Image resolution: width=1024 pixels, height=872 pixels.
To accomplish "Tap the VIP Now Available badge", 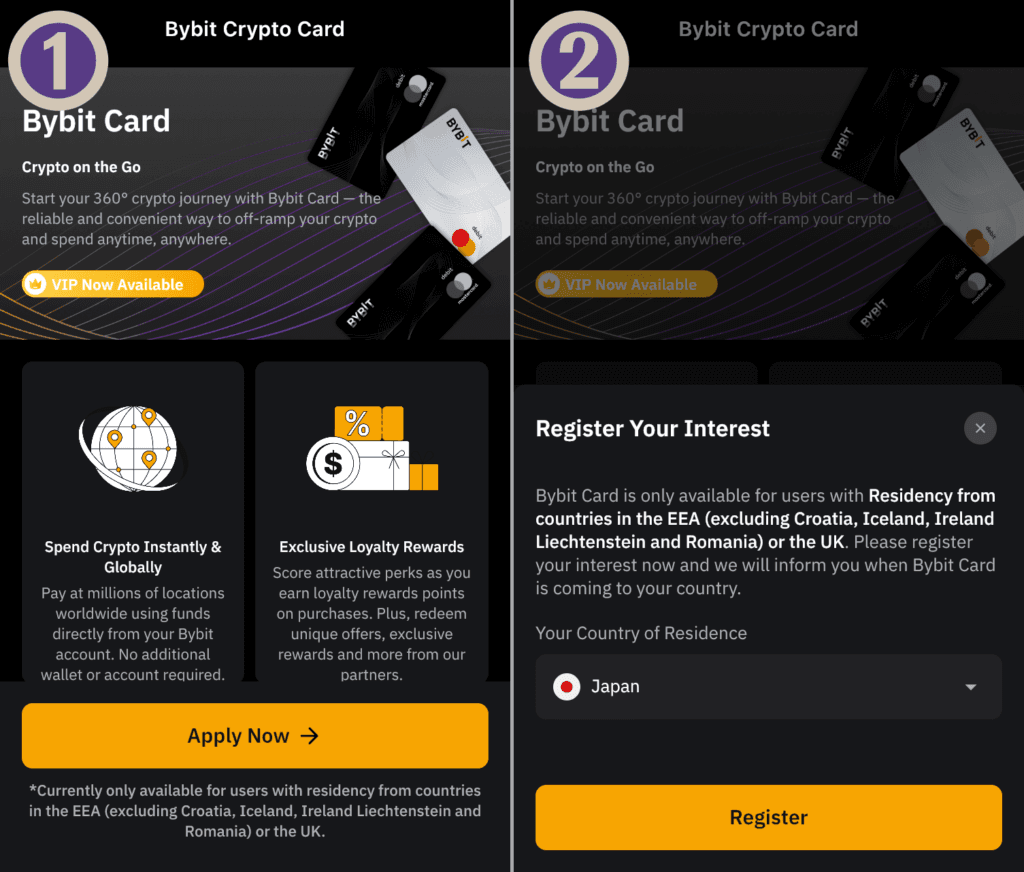I will [x=113, y=284].
